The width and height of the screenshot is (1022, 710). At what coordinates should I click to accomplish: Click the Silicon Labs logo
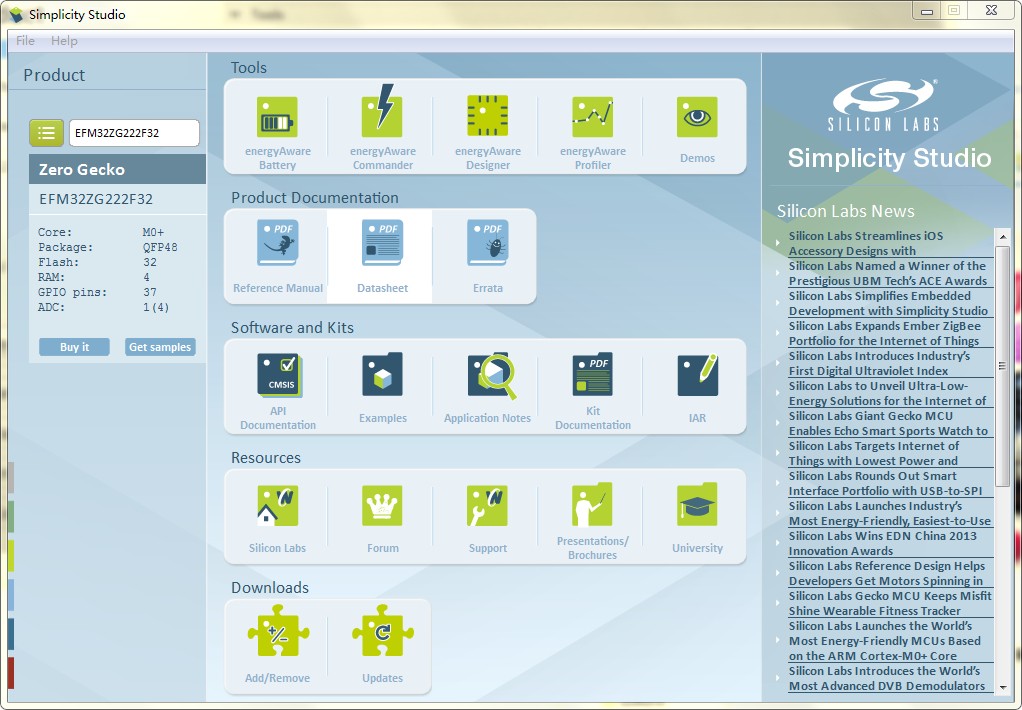tap(883, 105)
